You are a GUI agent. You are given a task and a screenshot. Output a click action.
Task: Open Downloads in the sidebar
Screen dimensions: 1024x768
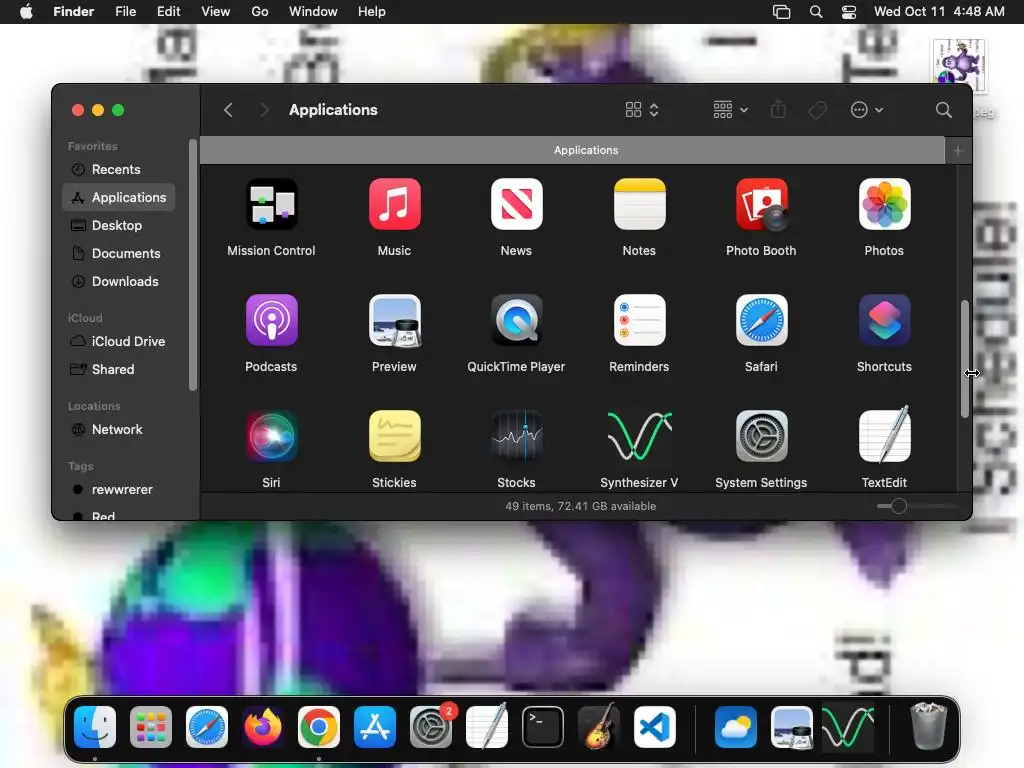tap(118, 281)
